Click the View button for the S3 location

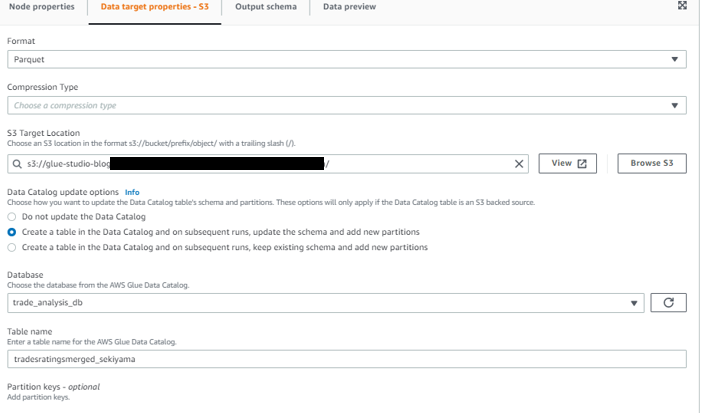click(x=568, y=163)
